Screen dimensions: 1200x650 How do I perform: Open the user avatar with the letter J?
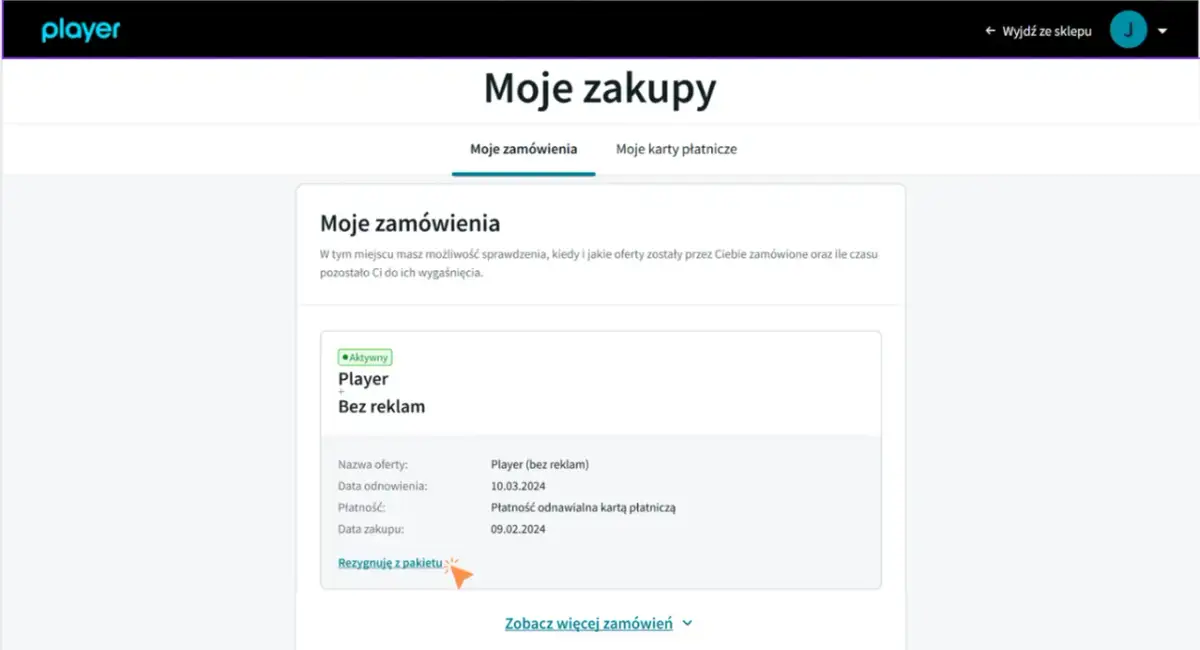click(x=1128, y=29)
